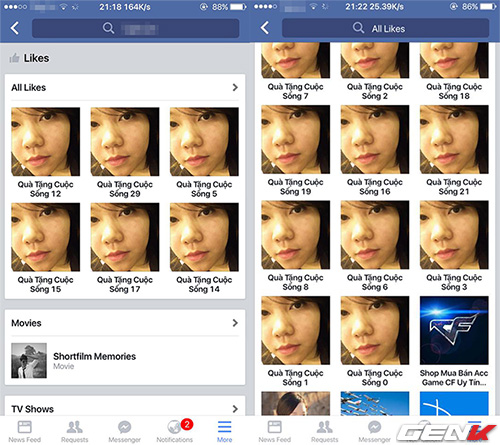The image size is (500, 445).
Task: Tap the back arrow on the All Likes screen
Action: click(265, 28)
